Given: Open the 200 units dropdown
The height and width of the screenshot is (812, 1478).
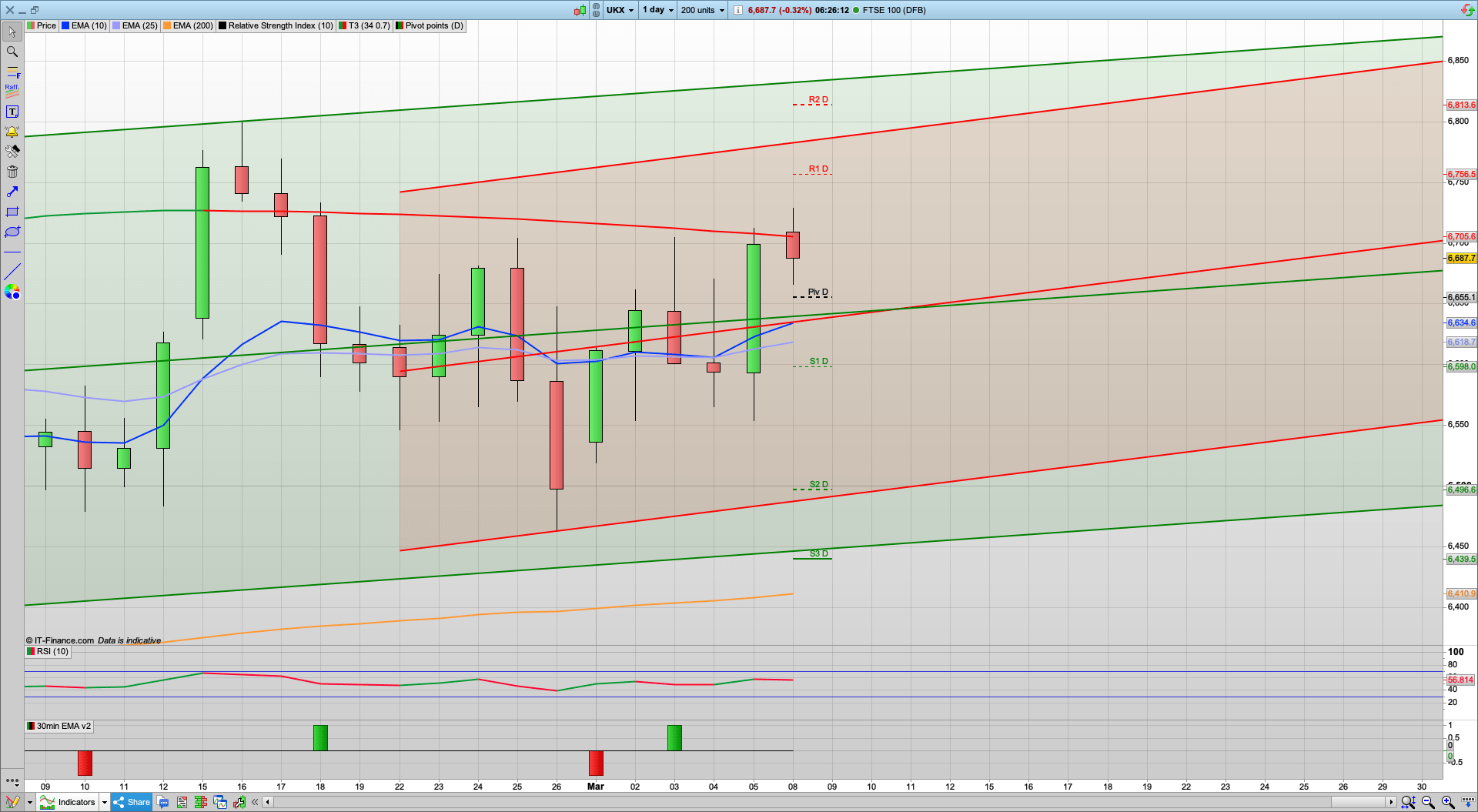Looking at the screenshot, I should [x=701, y=10].
